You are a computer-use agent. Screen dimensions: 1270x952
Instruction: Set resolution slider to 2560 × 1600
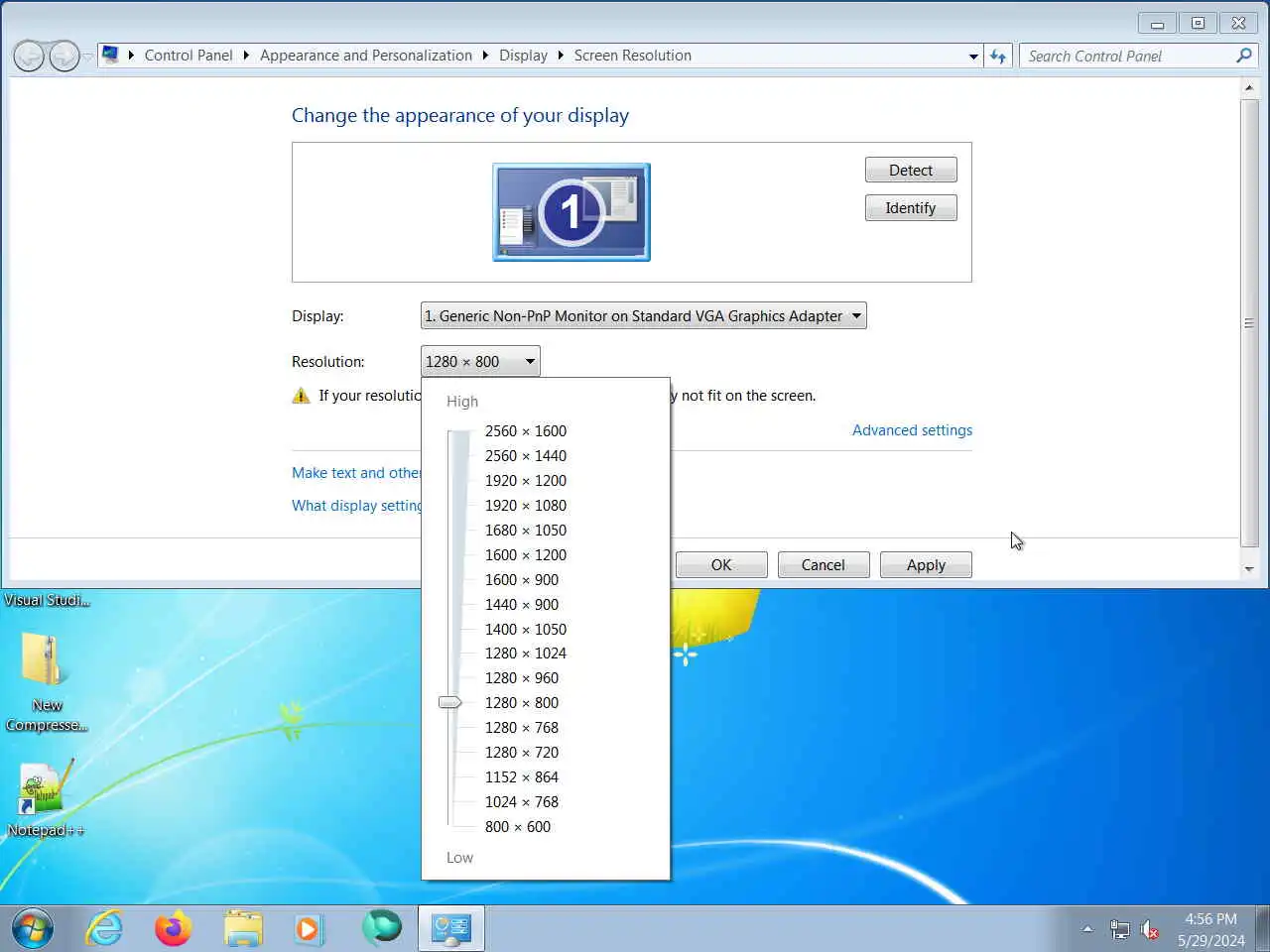tap(526, 431)
